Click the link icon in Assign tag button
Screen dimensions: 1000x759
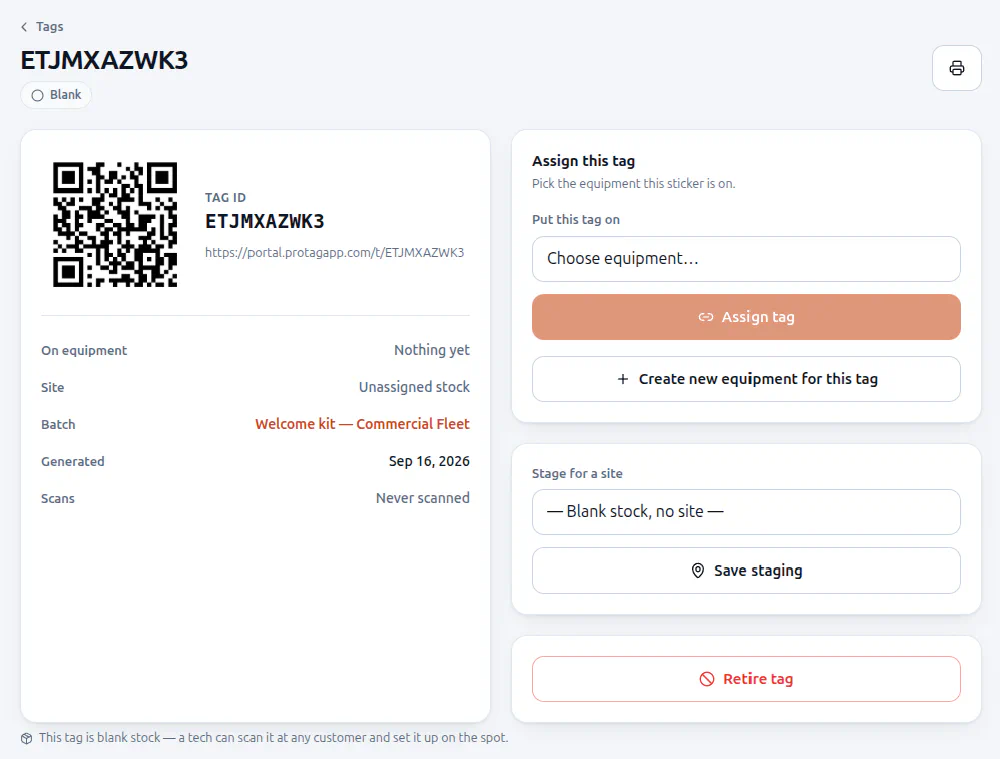[705, 317]
